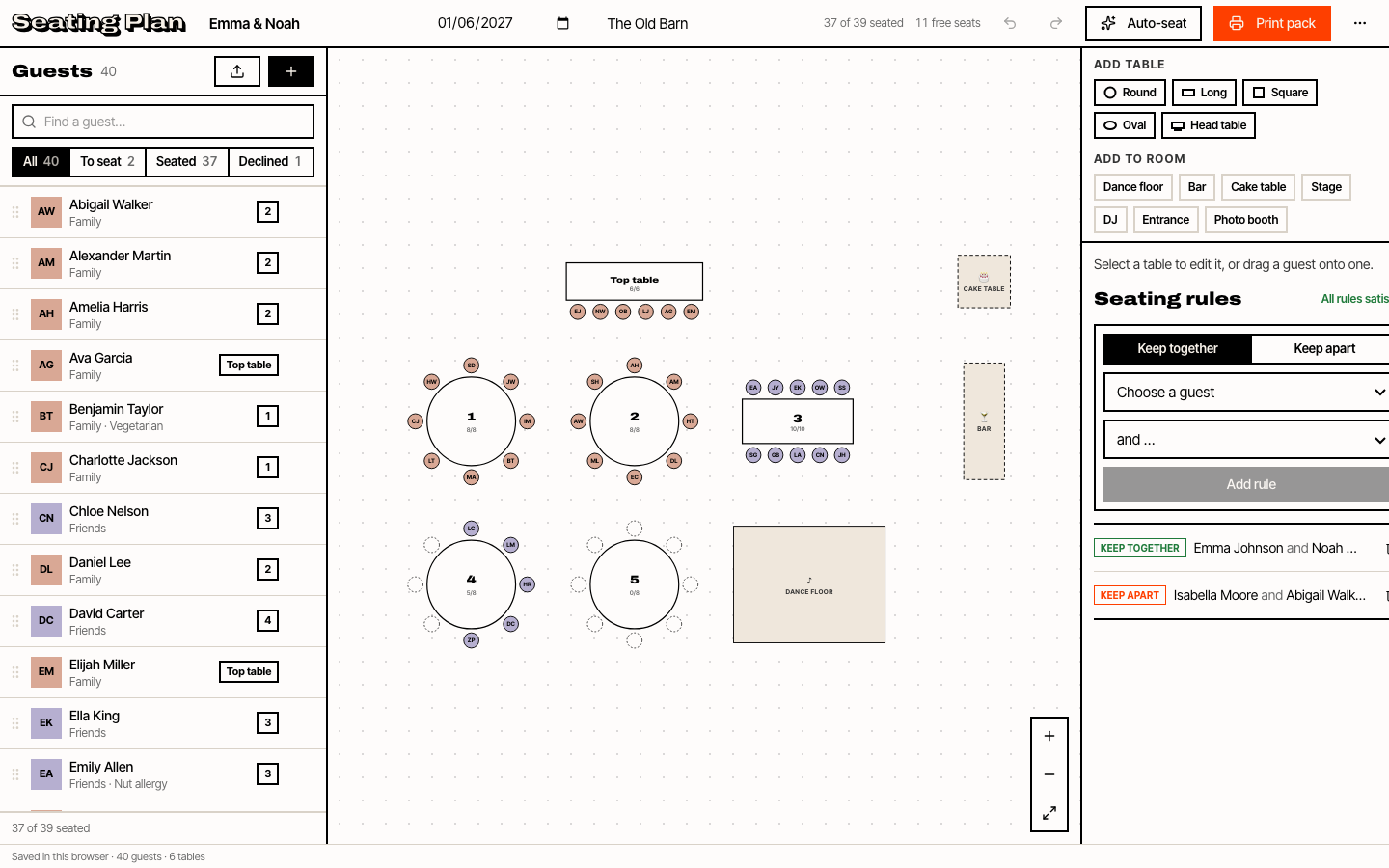This screenshot has height=868, width=1389.
Task: Edit the venue name The Old Barn
Action: pyautogui.click(x=648, y=23)
